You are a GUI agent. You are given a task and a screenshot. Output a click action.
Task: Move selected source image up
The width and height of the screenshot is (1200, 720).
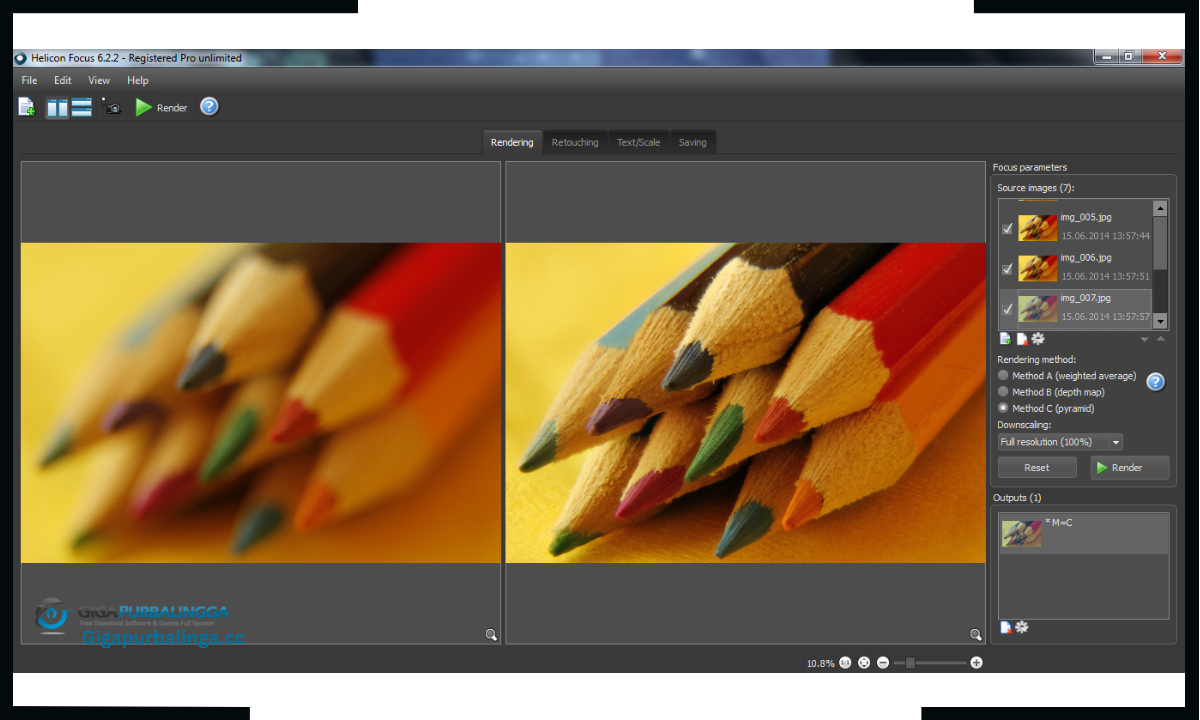(1160, 339)
